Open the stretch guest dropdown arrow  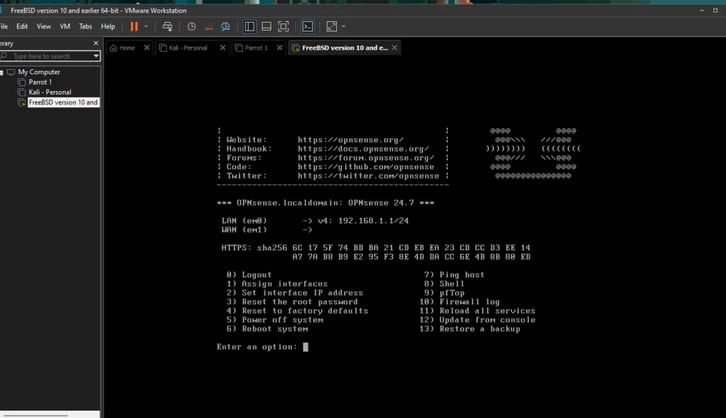[x=344, y=26]
